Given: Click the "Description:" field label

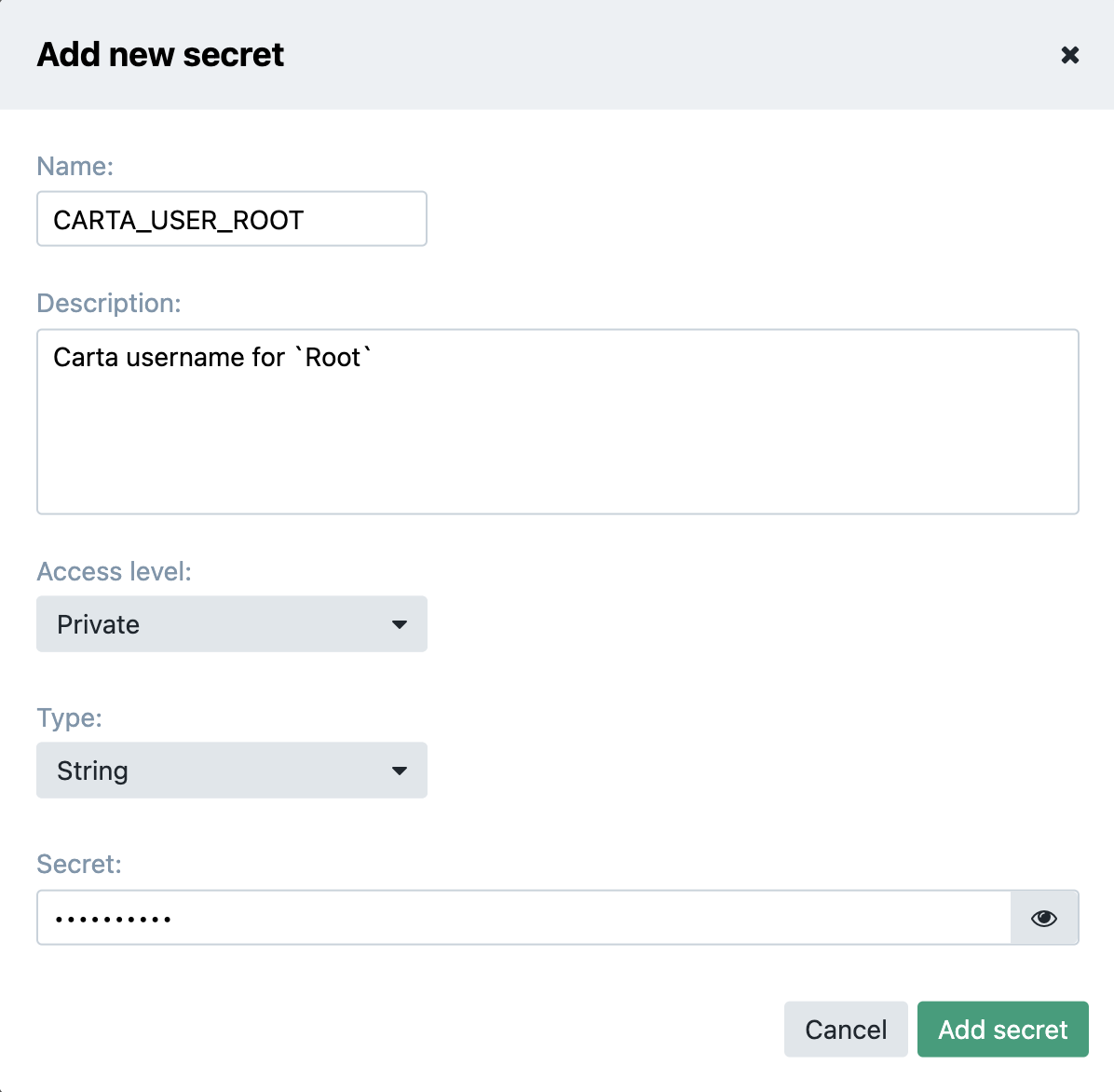Looking at the screenshot, I should pos(109,303).
